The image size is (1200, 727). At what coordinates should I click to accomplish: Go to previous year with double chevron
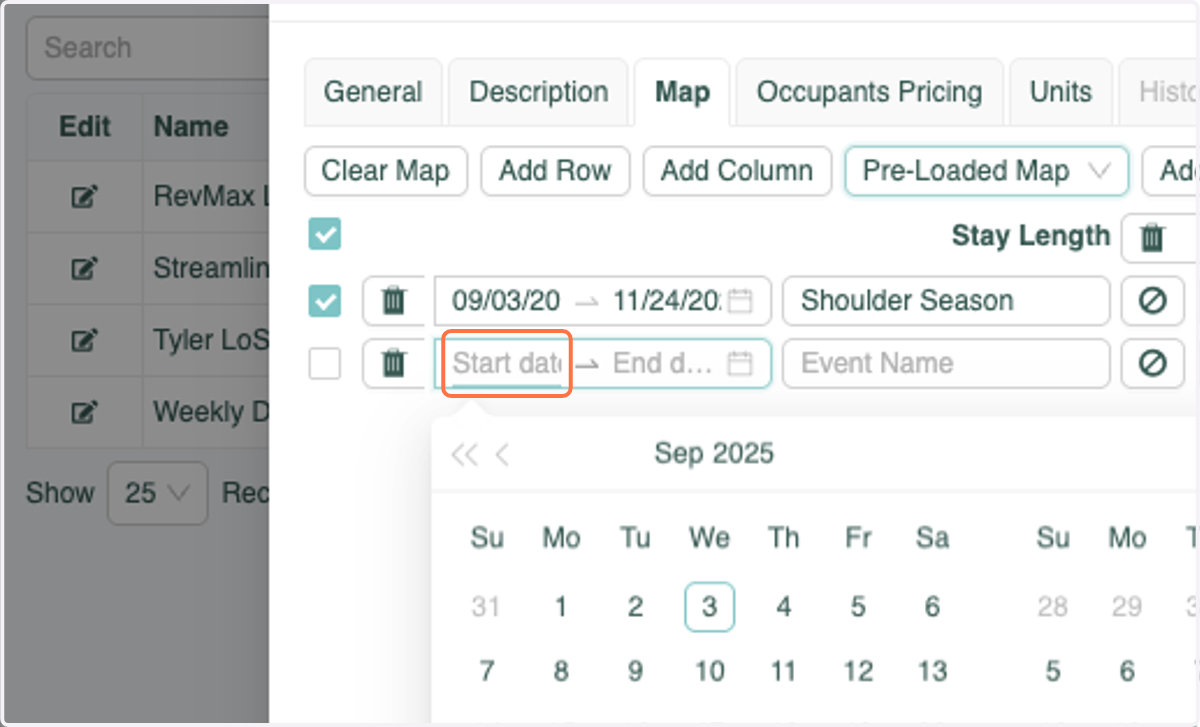(464, 455)
